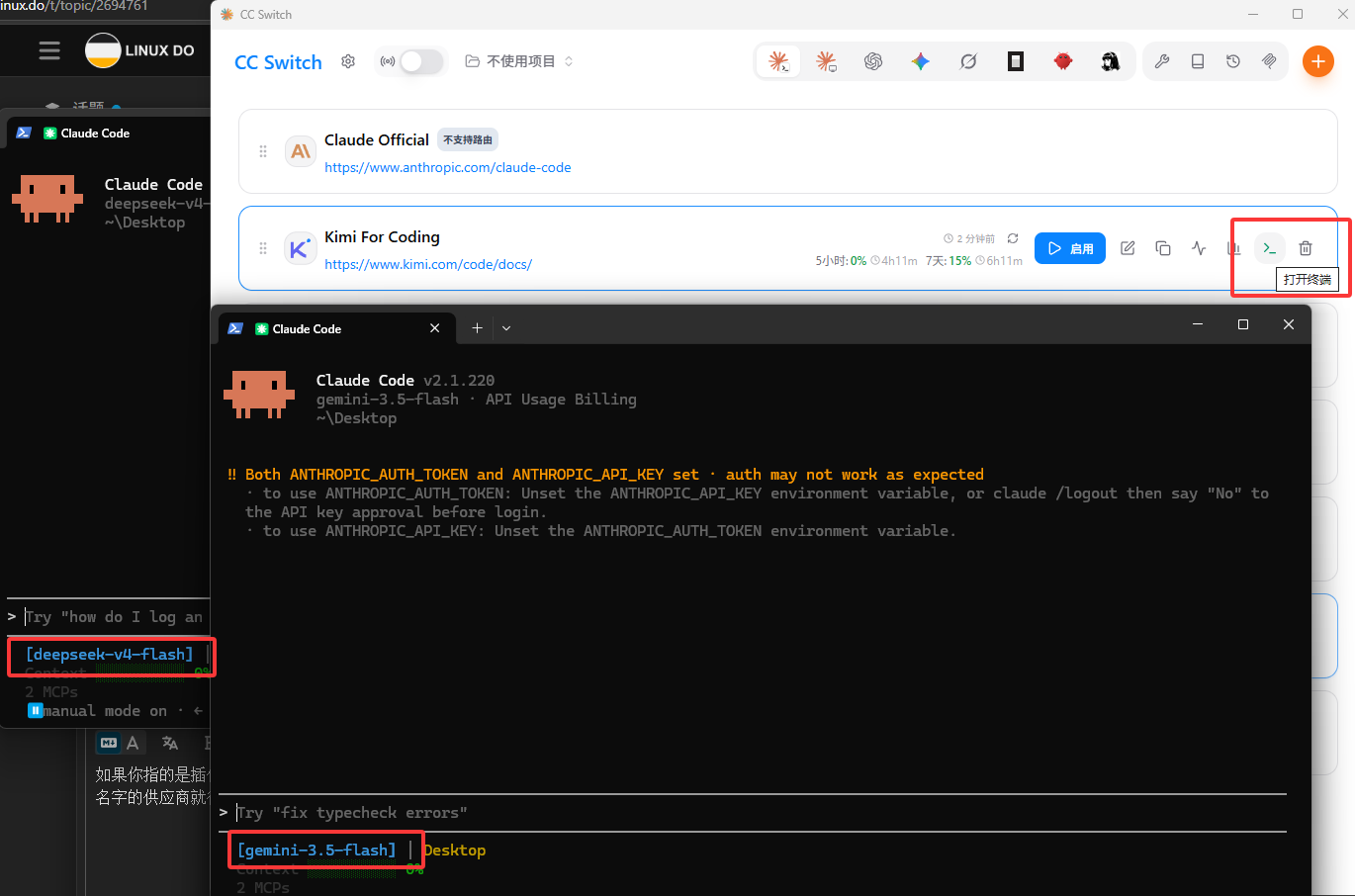The height and width of the screenshot is (896, 1355).
Task: Select the black square app tab
Action: 1016,61
